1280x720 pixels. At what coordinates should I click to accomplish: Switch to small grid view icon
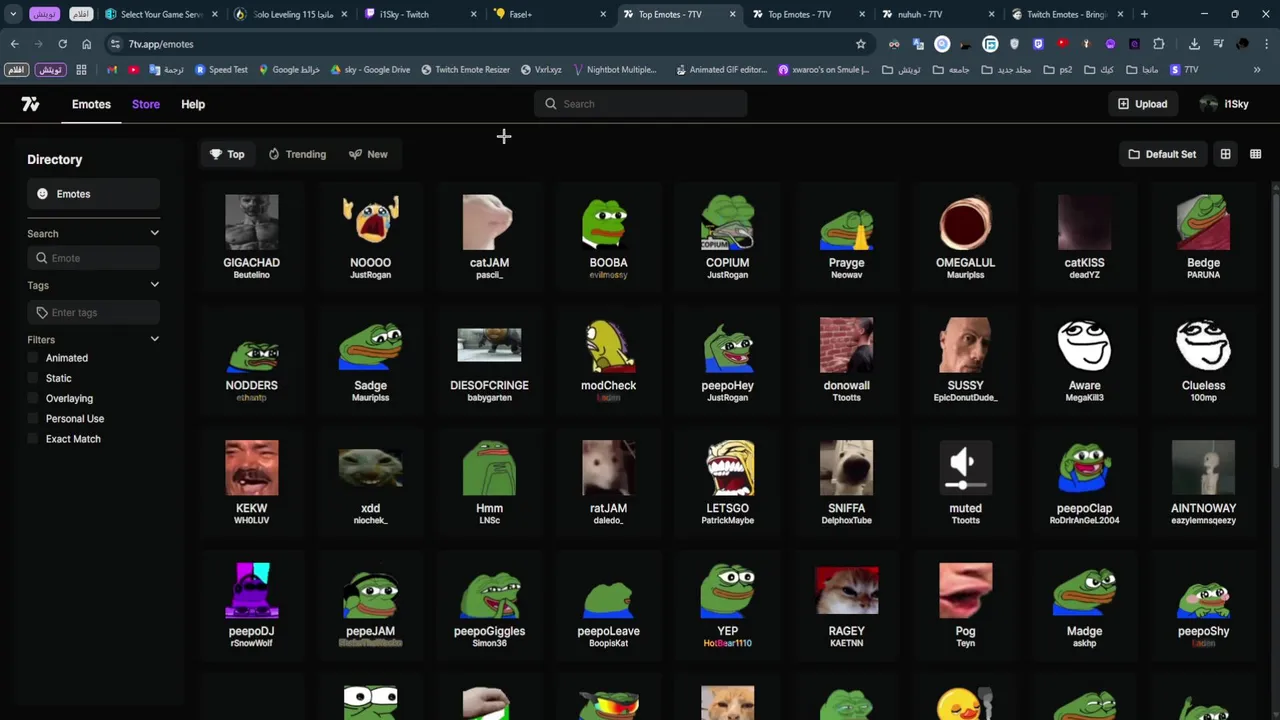click(1255, 154)
